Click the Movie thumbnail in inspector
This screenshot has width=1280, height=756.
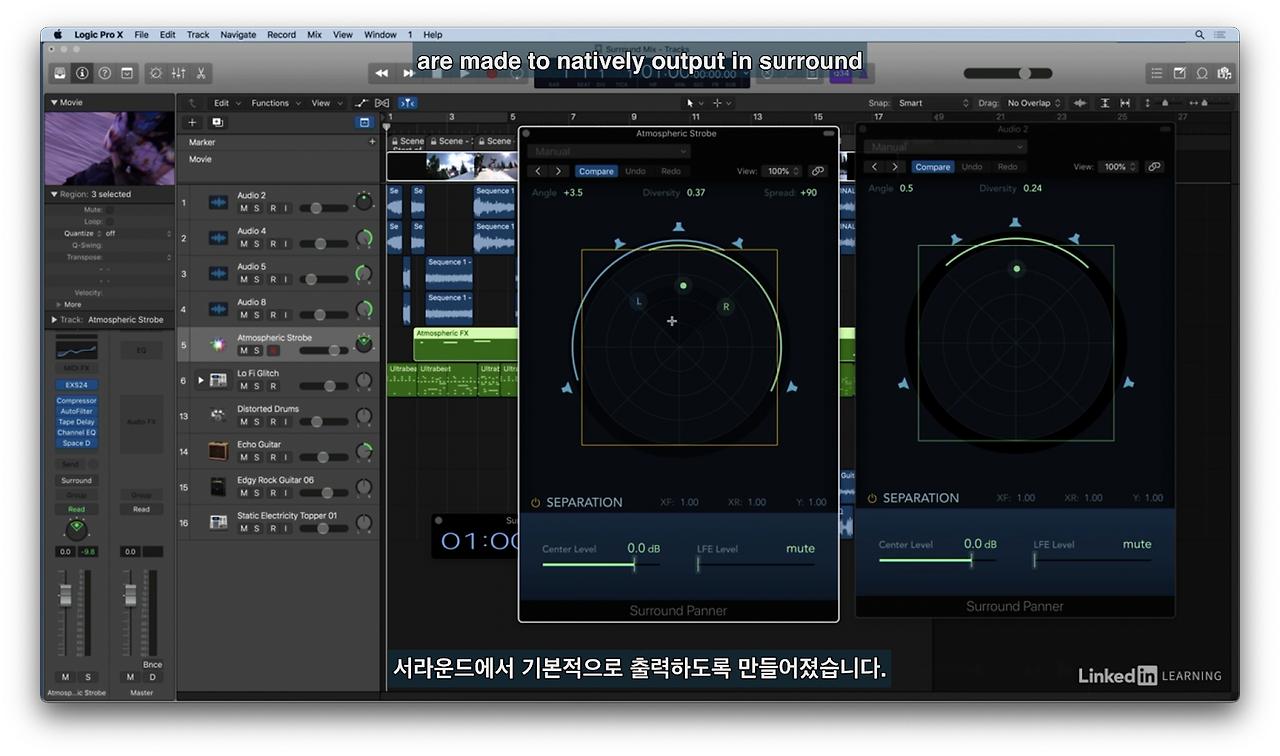click(110, 149)
